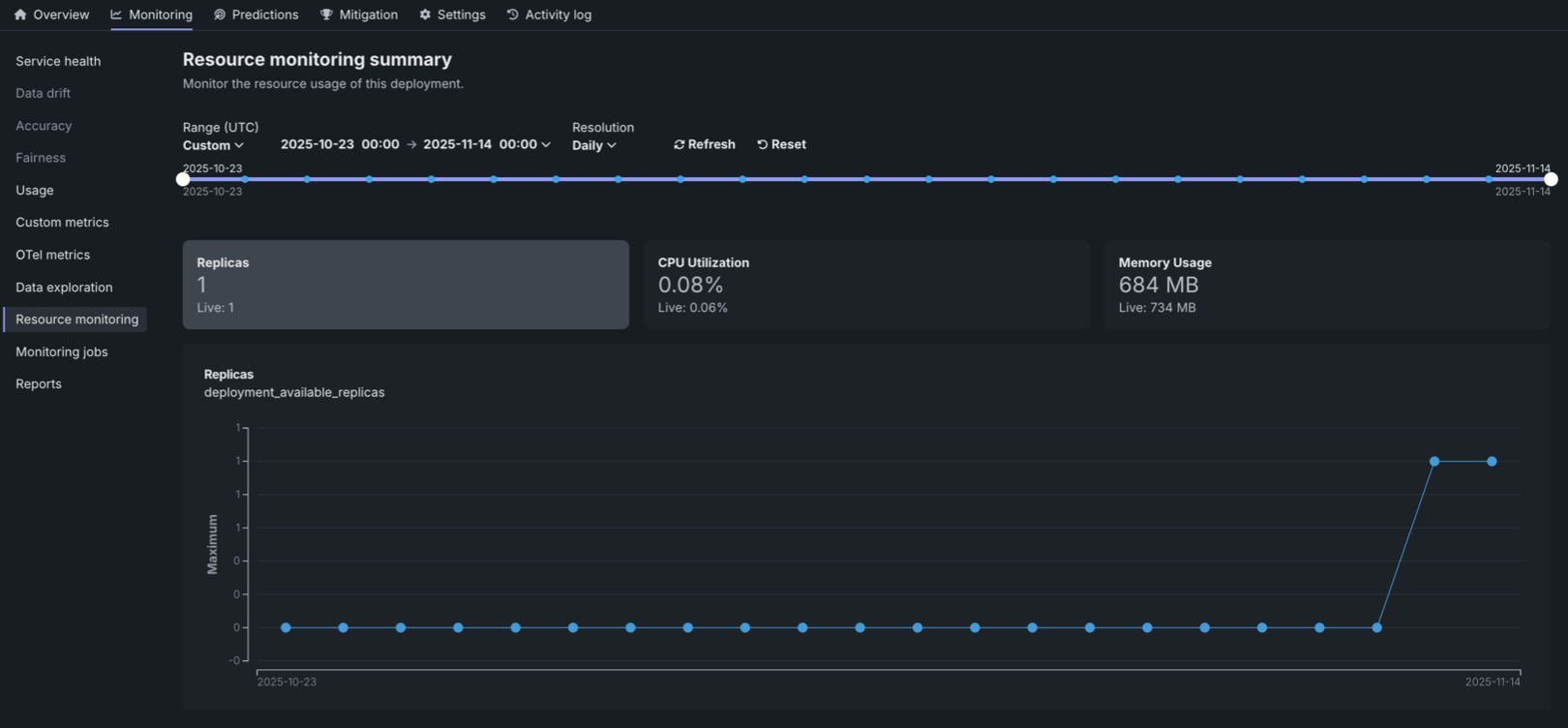This screenshot has width=1568, height=728.
Task: Click the Monitoring chart icon
Action: coord(116,15)
